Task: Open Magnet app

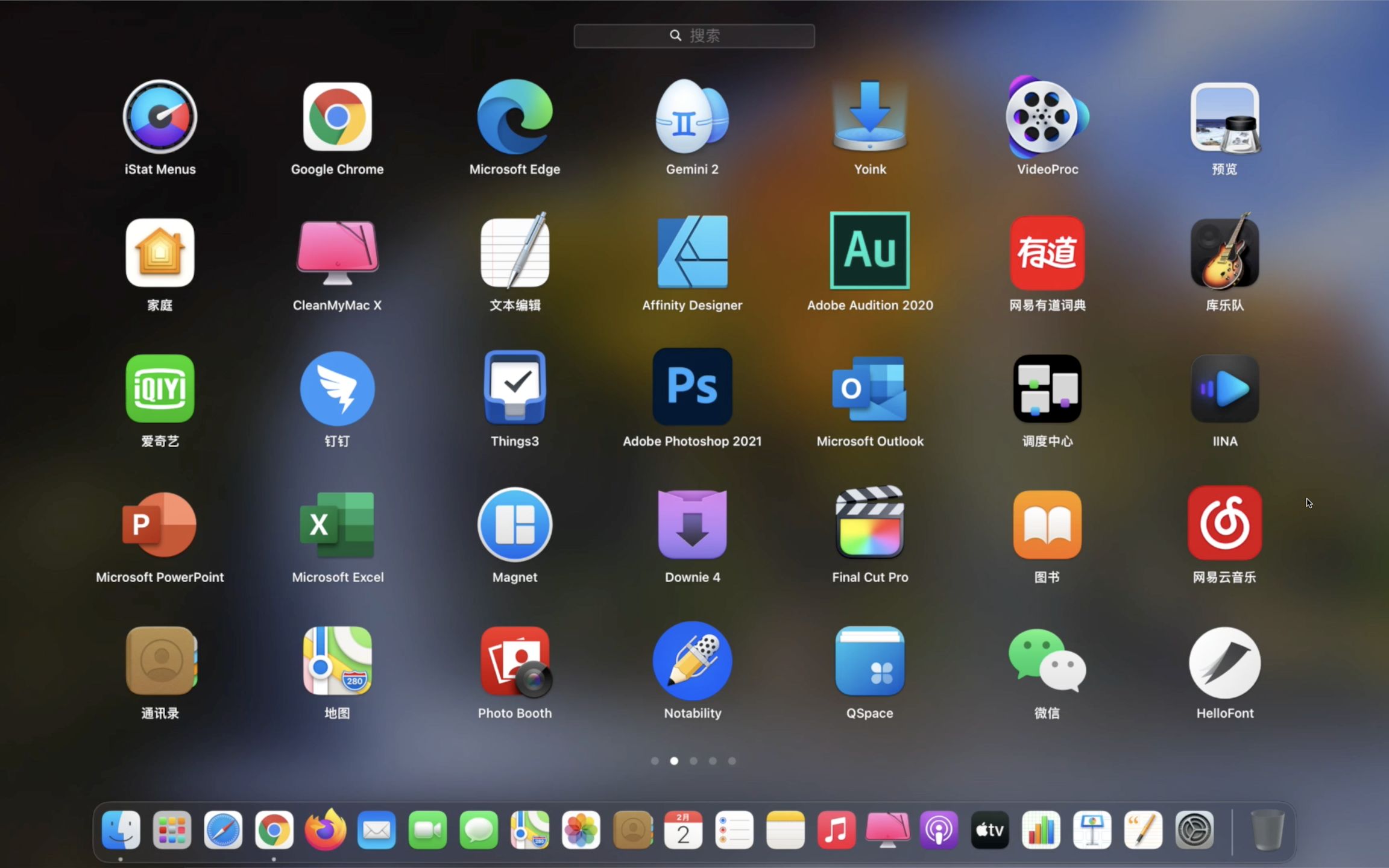Action: pos(515,524)
